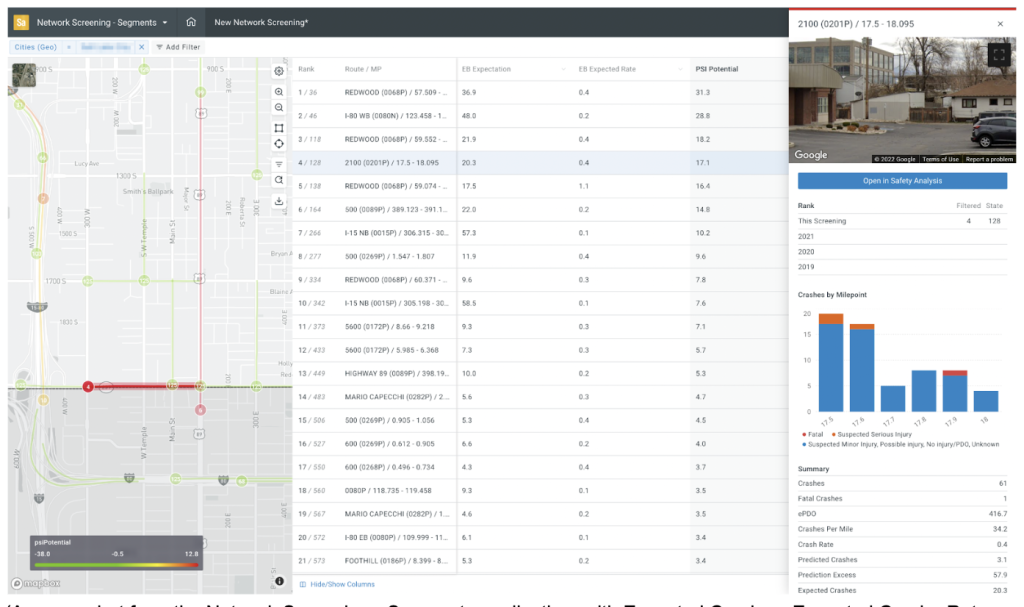Click the map info attribution icon
This screenshot has width=1024, height=607.
click(x=279, y=581)
